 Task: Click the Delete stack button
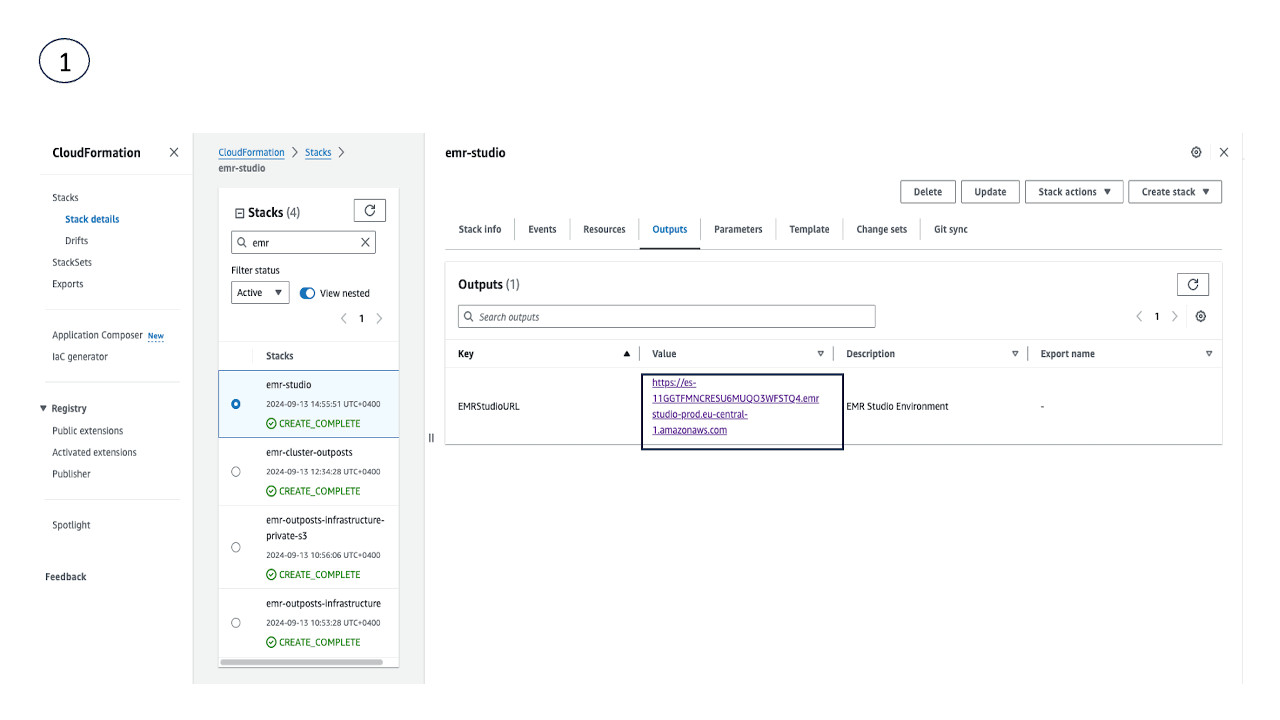928,192
